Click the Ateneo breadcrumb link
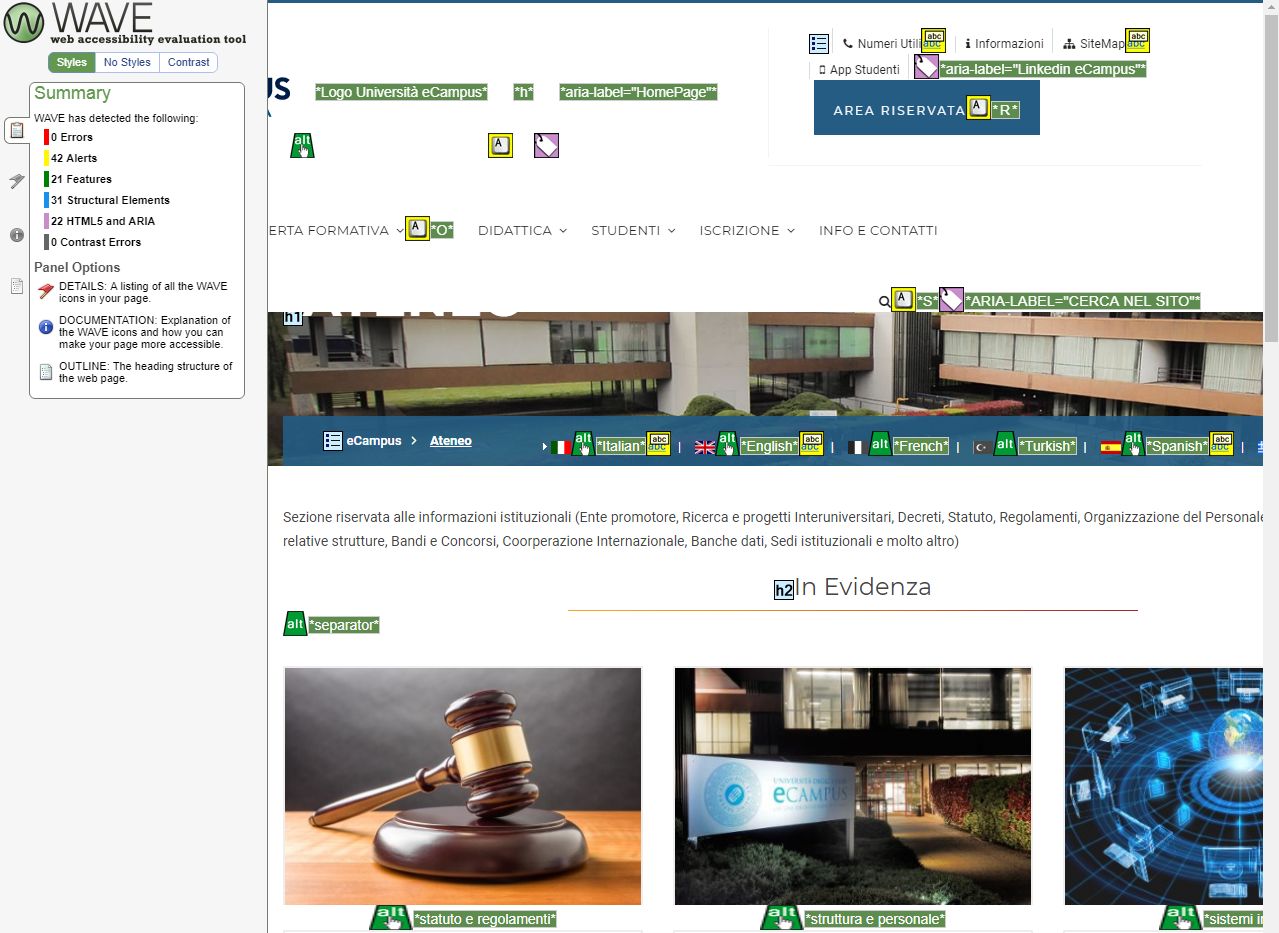 pos(451,441)
